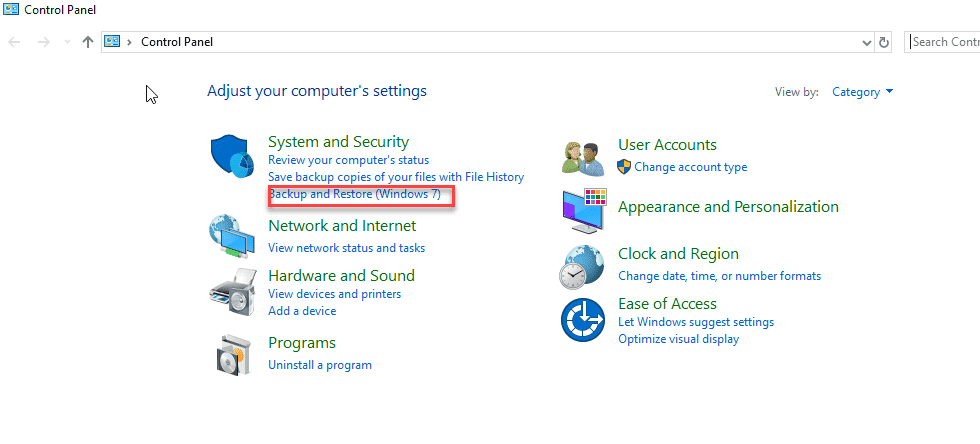Click the Network and Internet globe icon
980x444 pixels.
(x=231, y=236)
